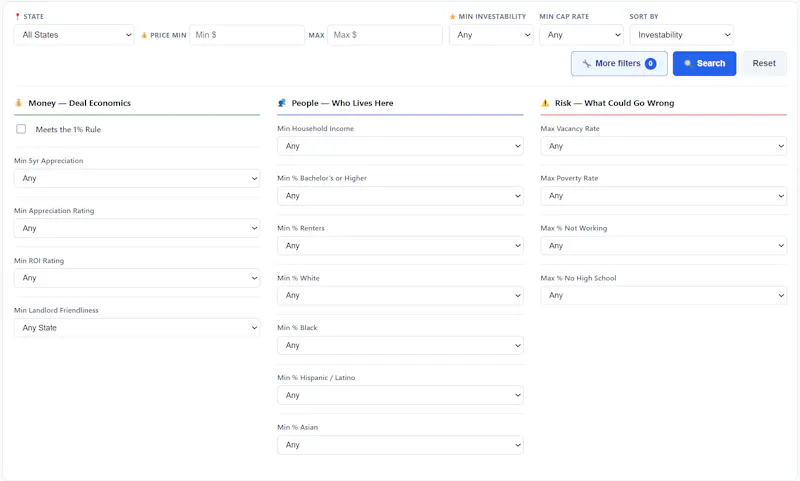Screen dimensions: 800x481
Task: Click the money bag icon in Money header
Action: [x=18, y=103]
